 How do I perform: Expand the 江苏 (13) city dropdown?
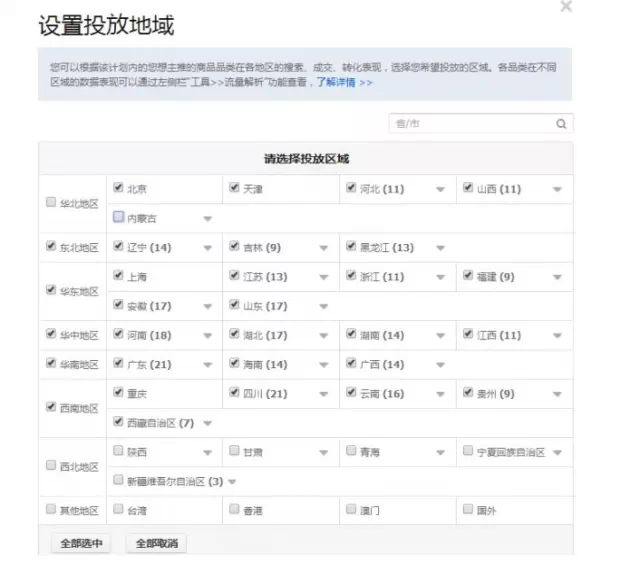click(324, 278)
